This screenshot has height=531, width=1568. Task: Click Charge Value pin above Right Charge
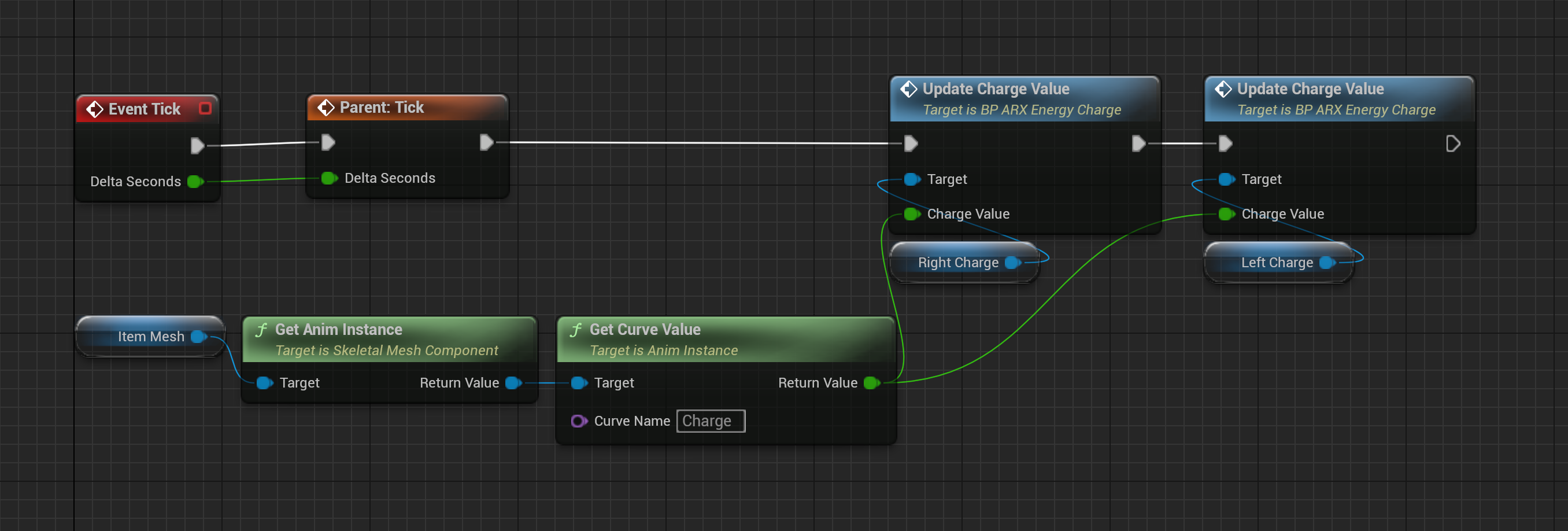point(912,215)
